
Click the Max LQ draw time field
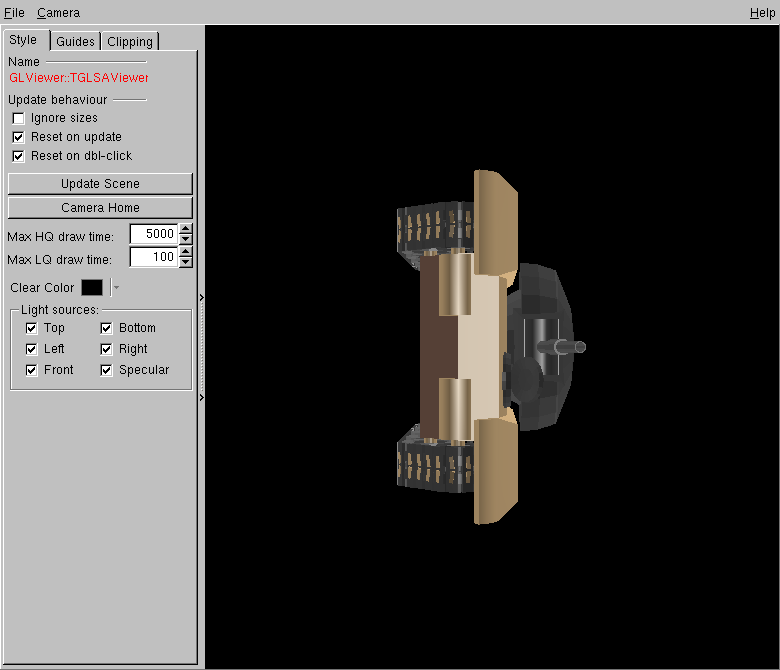click(x=154, y=257)
